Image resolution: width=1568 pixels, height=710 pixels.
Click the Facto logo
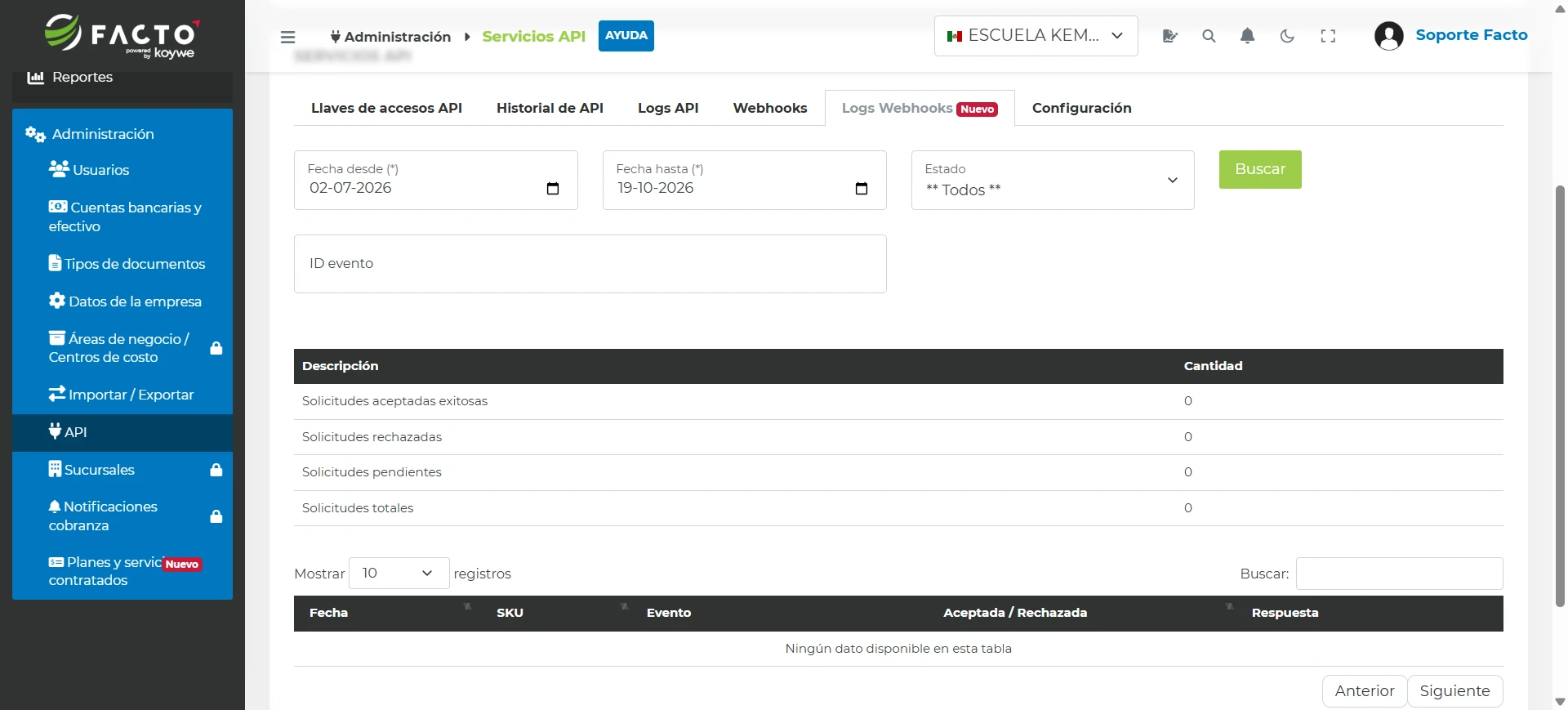click(x=122, y=36)
